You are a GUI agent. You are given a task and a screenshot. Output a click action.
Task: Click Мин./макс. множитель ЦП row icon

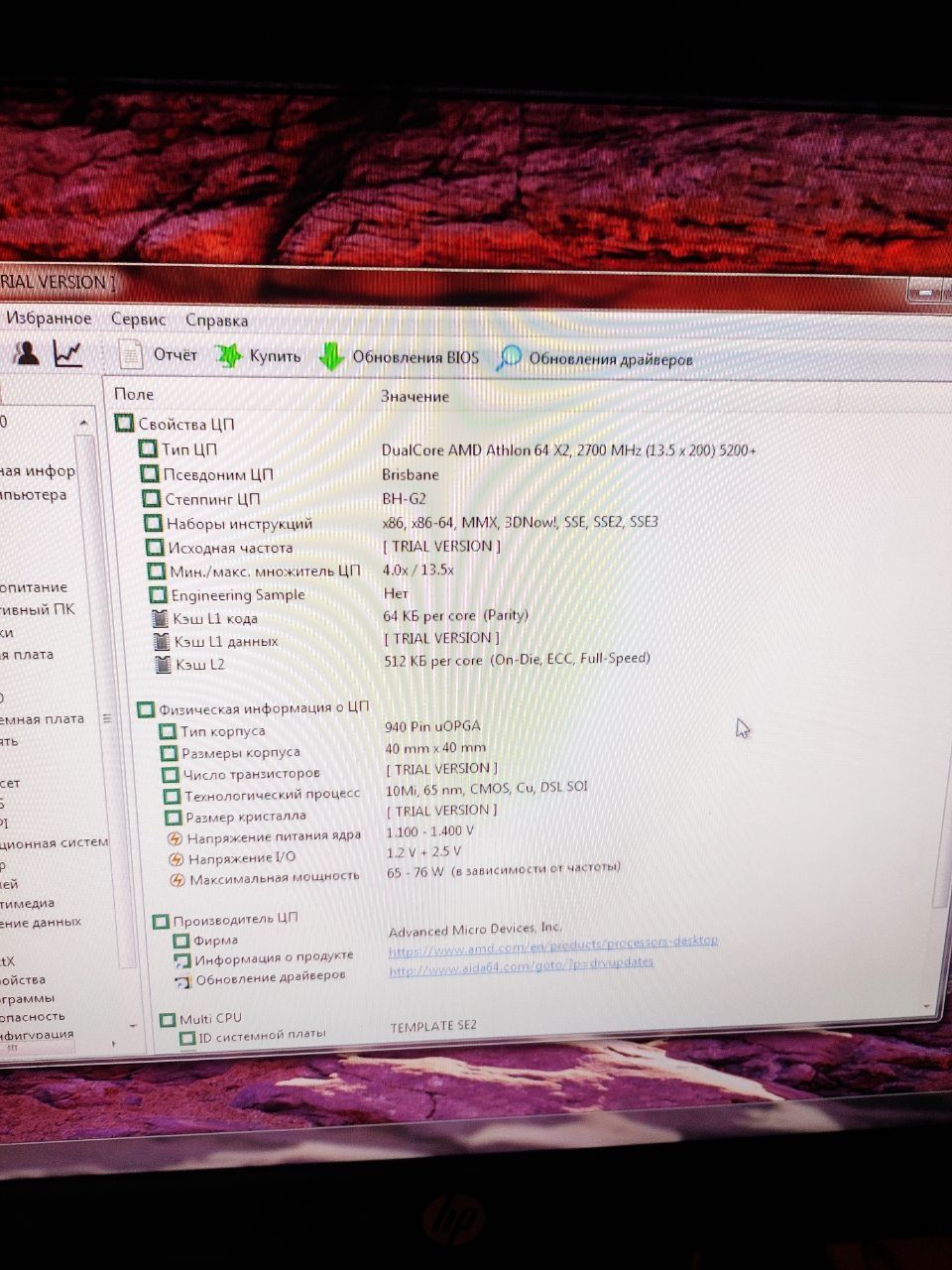click(x=156, y=571)
